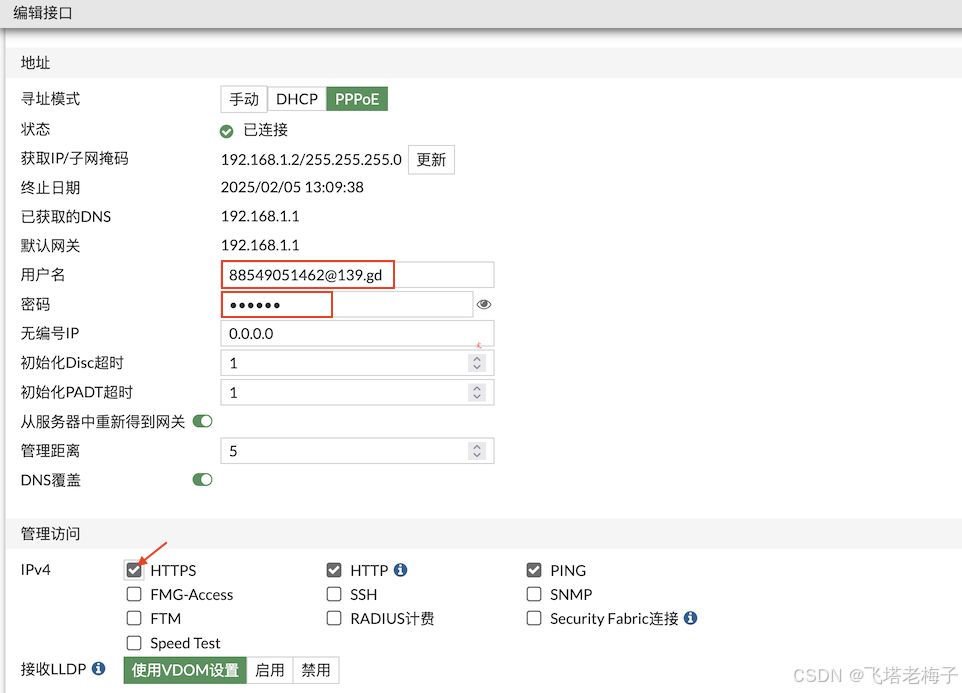
Task: Click the green 已连接 status icon
Action: pos(226,131)
